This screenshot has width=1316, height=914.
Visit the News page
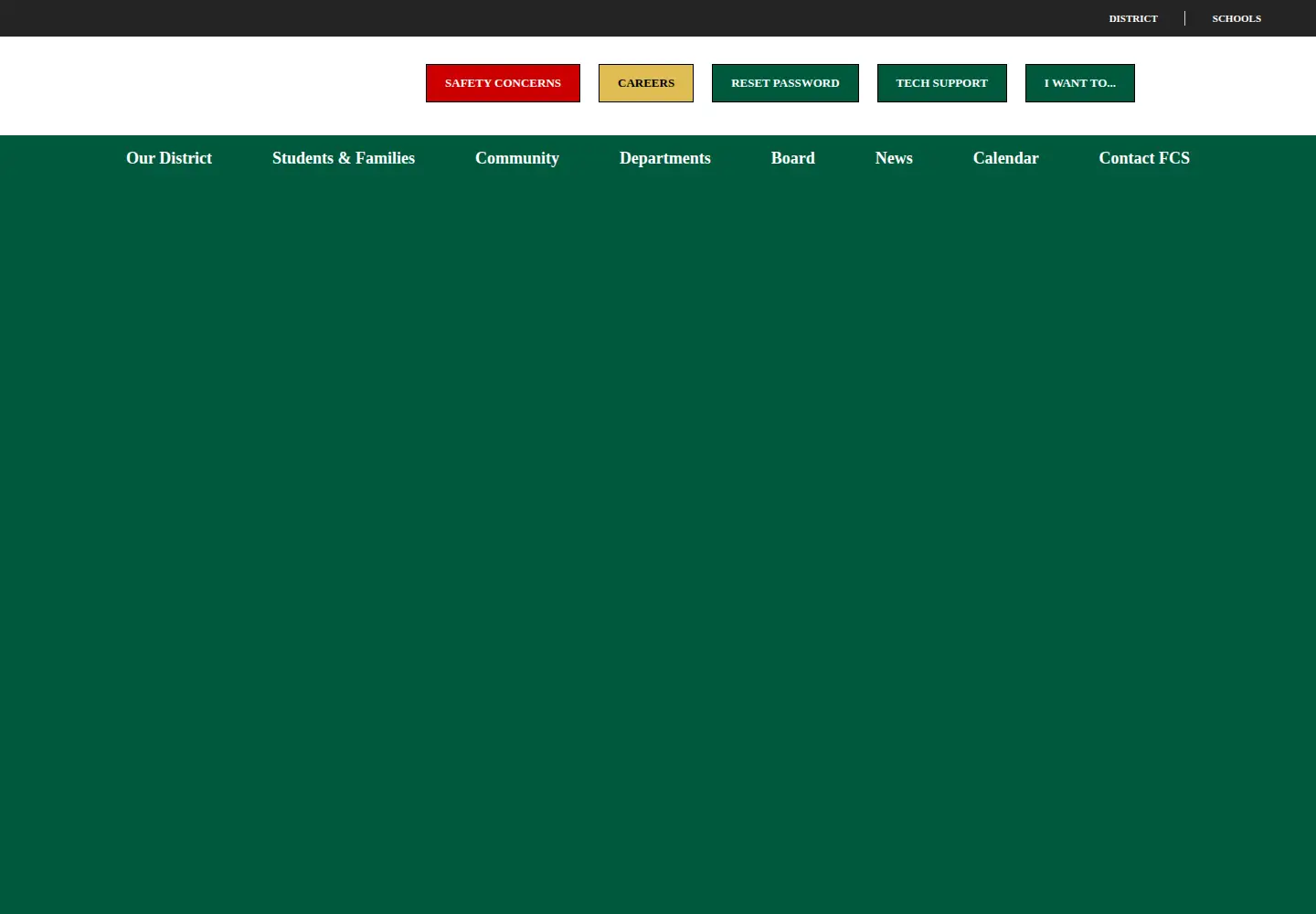coord(894,158)
